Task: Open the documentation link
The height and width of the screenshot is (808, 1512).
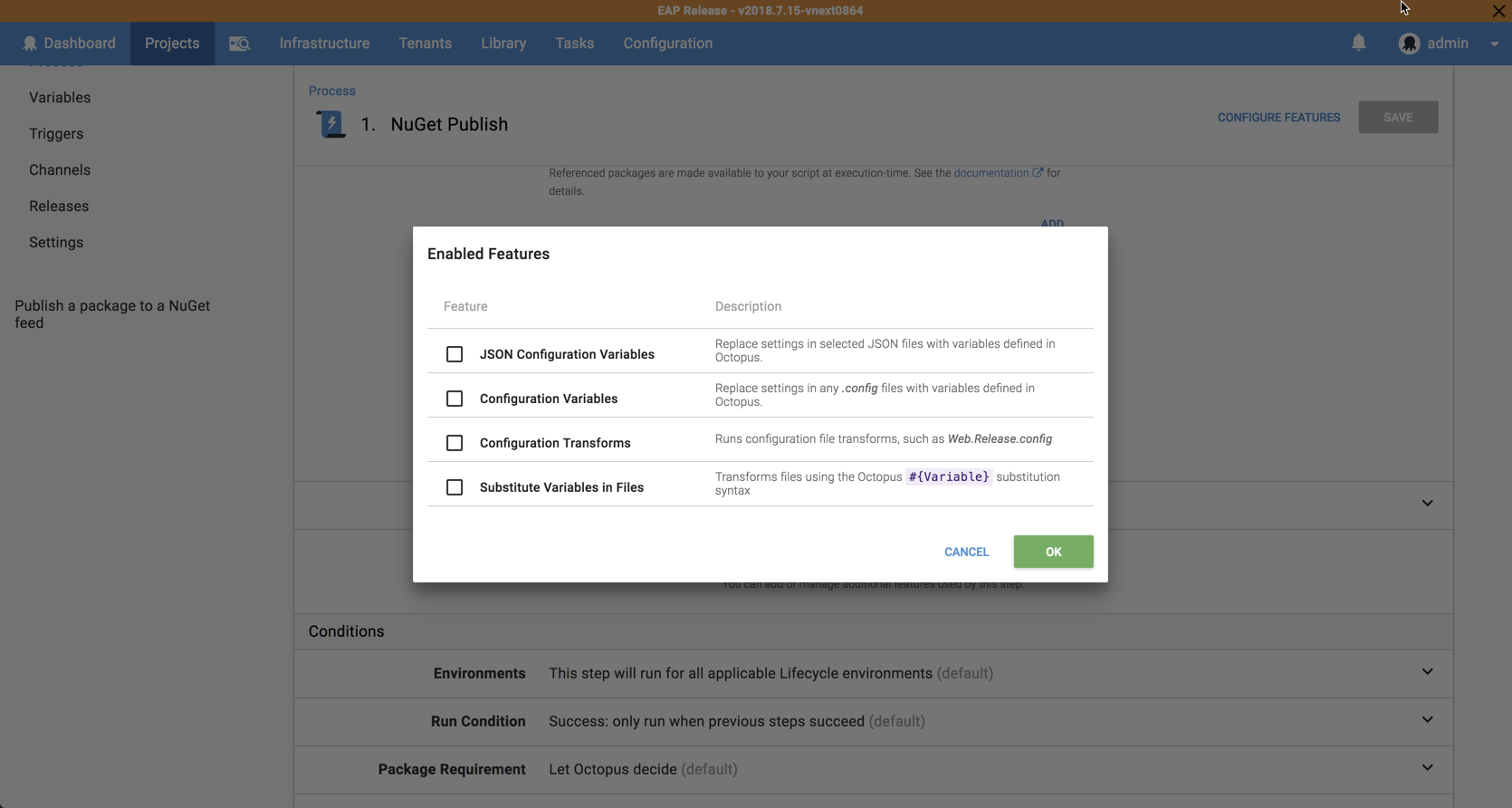Action: click(990, 173)
